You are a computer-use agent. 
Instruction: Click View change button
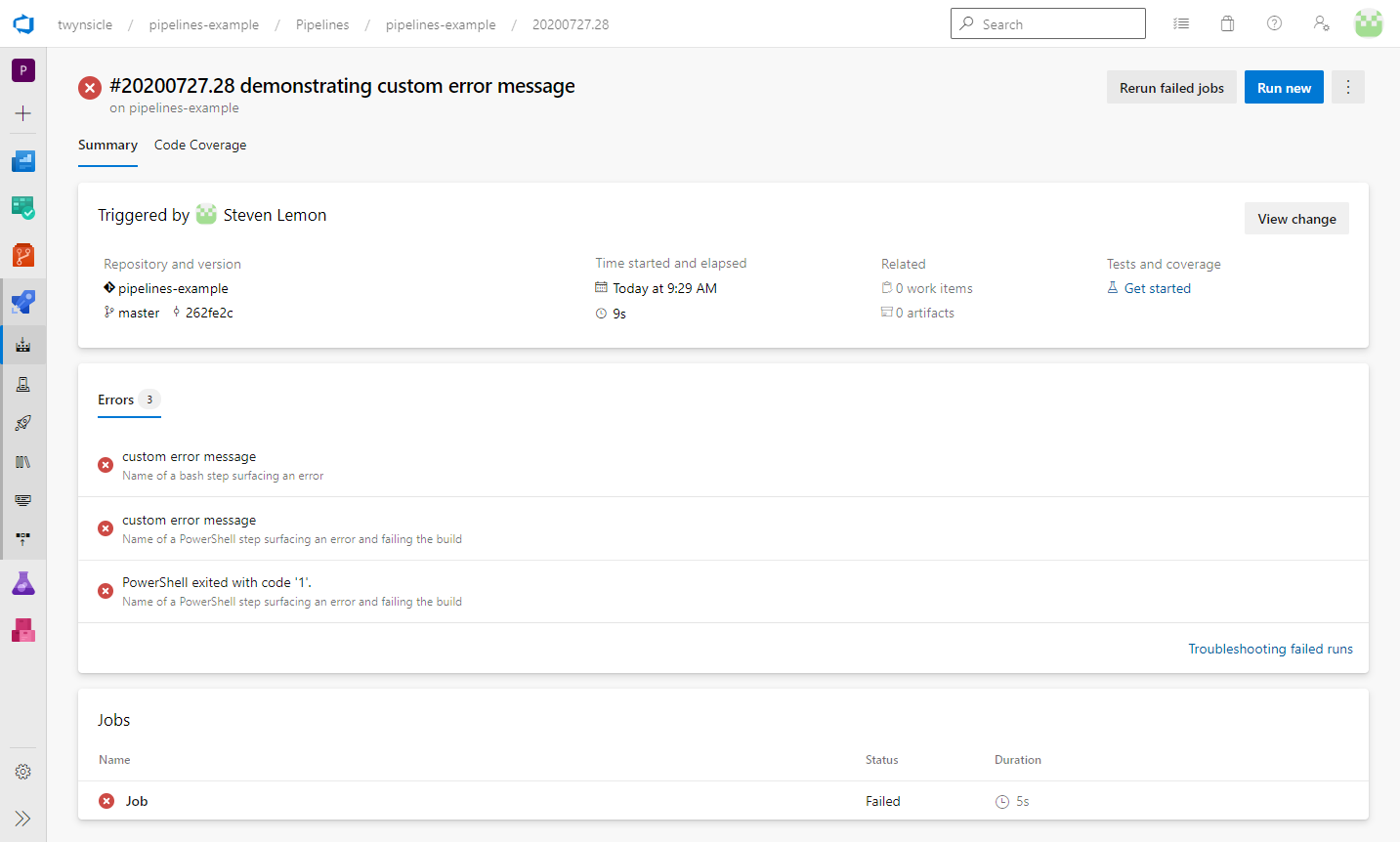tap(1296, 218)
